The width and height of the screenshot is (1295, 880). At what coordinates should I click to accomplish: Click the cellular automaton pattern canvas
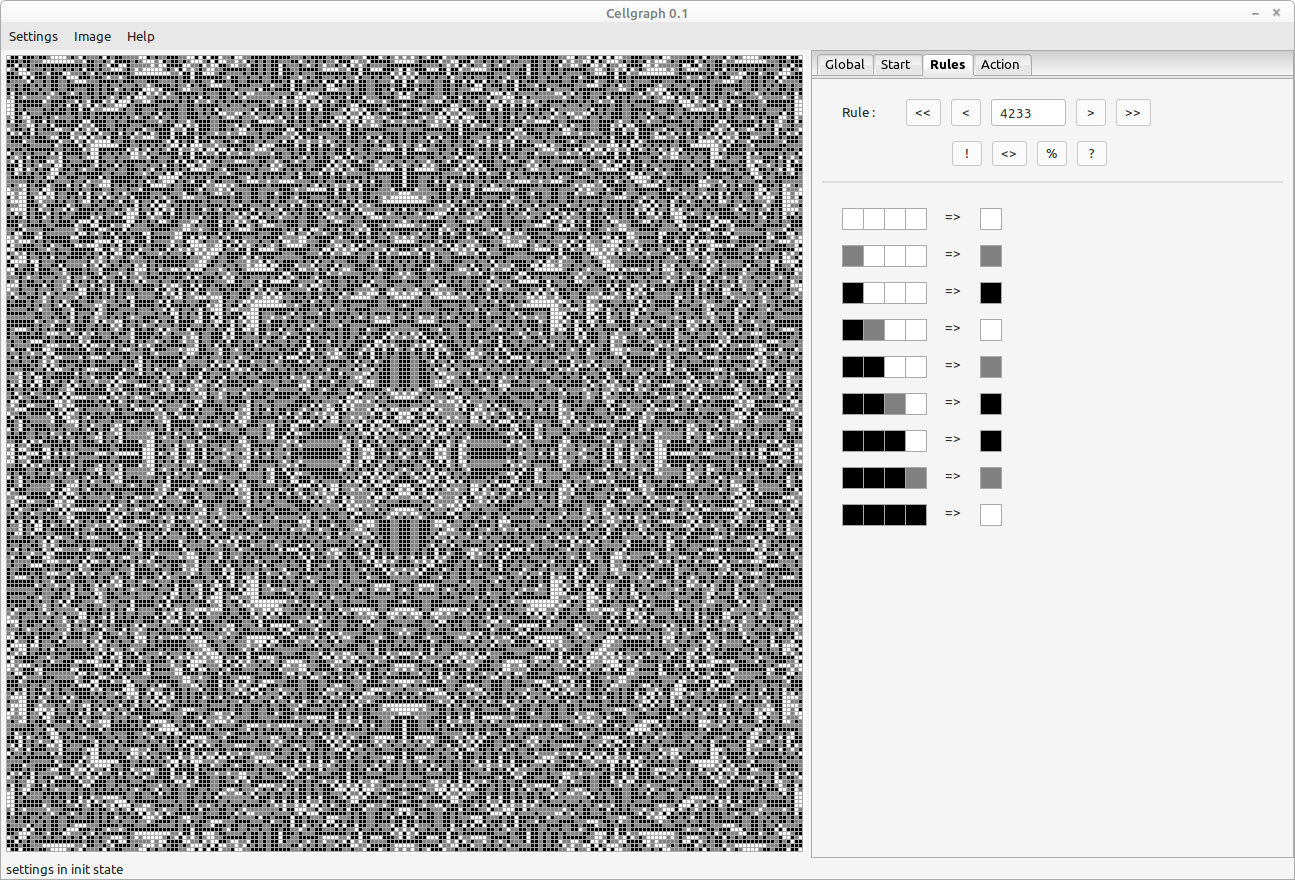coord(404,453)
